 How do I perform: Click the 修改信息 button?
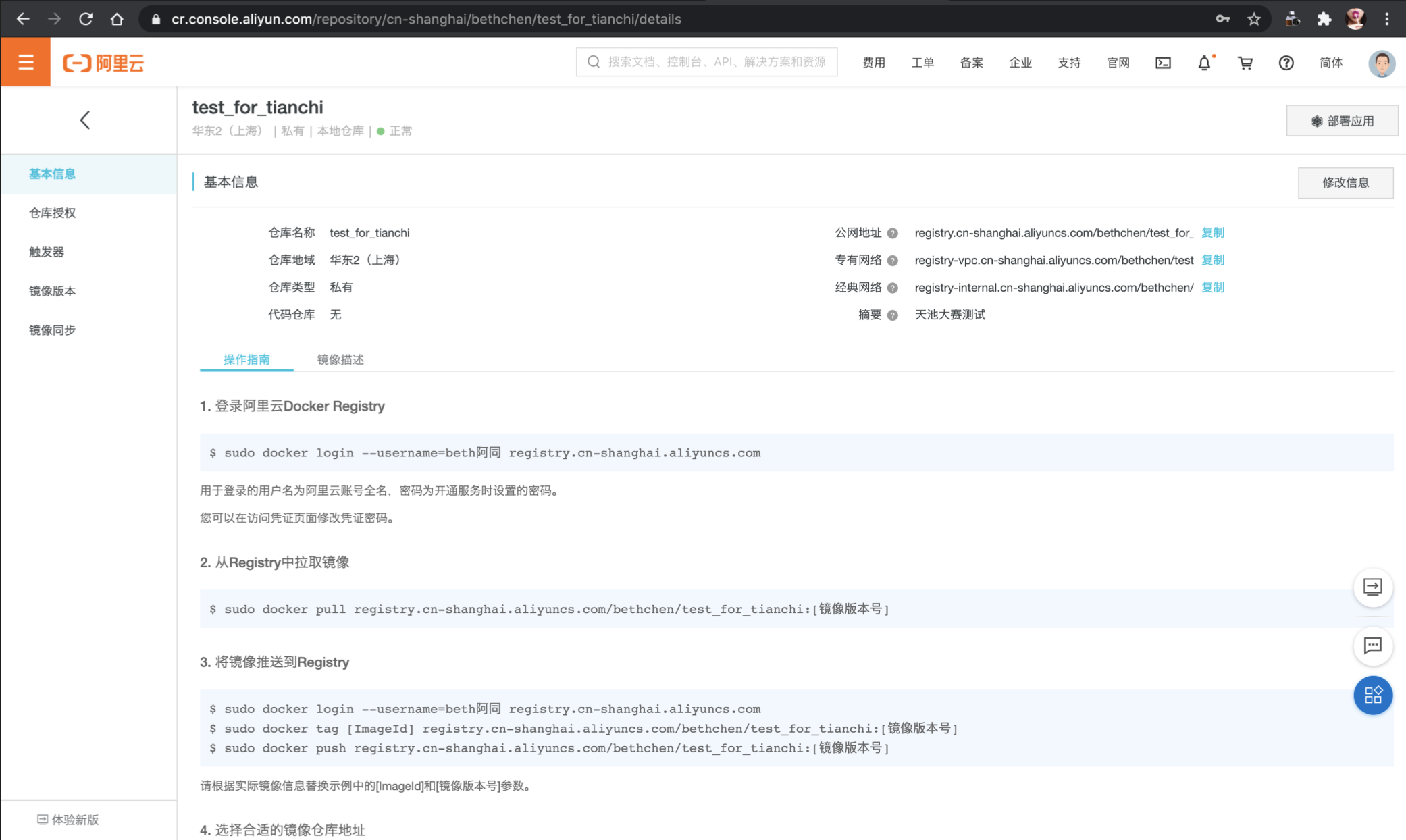(1345, 182)
